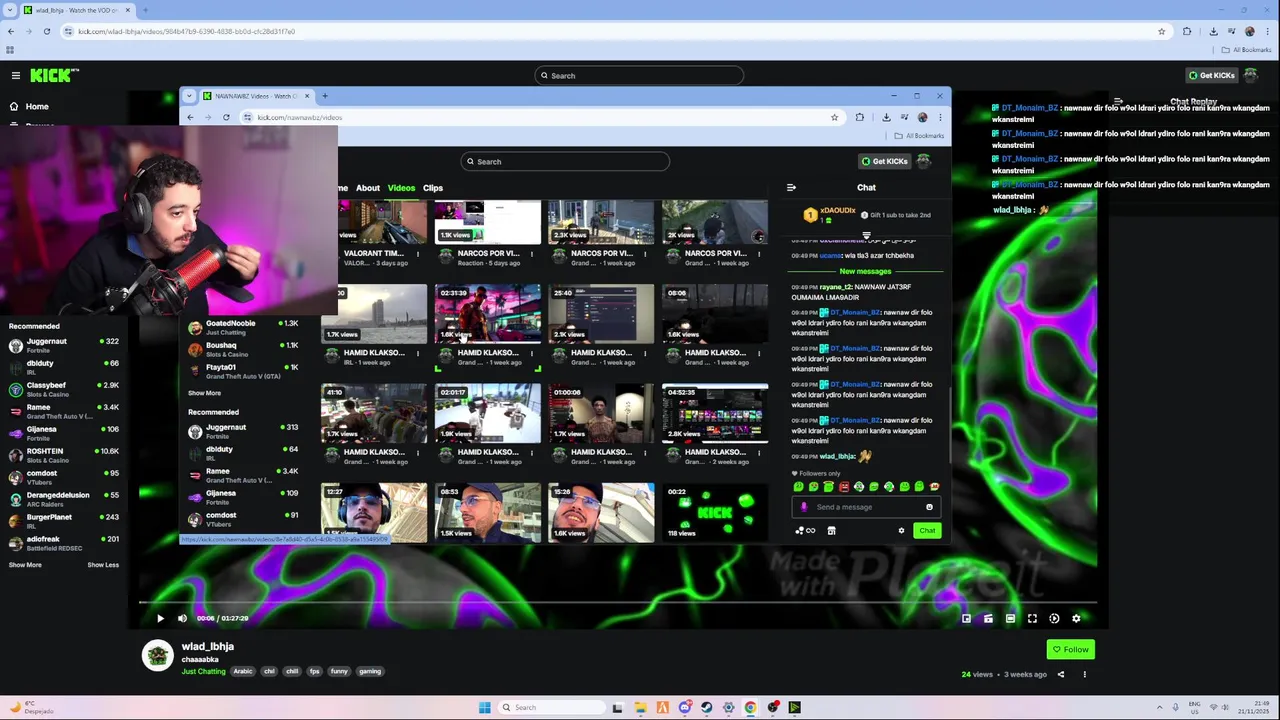Screen dimensions: 1280x720
Task: Open a new Chrome tab
Action: [x=145, y=10]
